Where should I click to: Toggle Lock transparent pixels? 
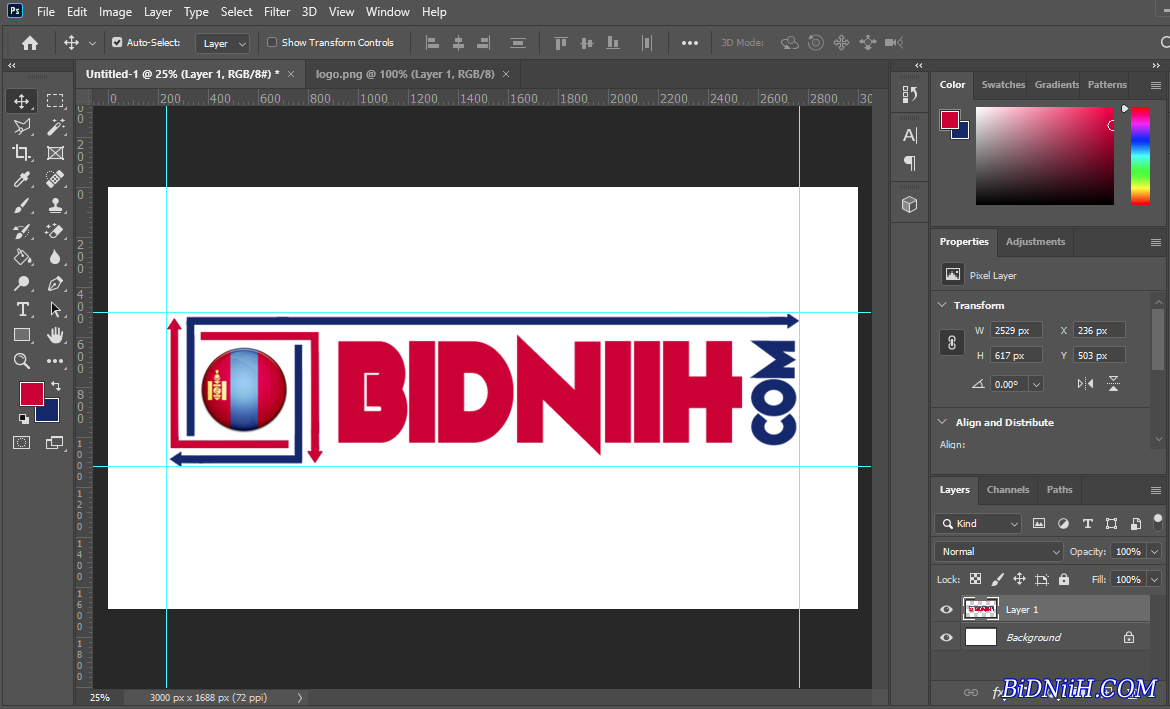tap(975, 579)
